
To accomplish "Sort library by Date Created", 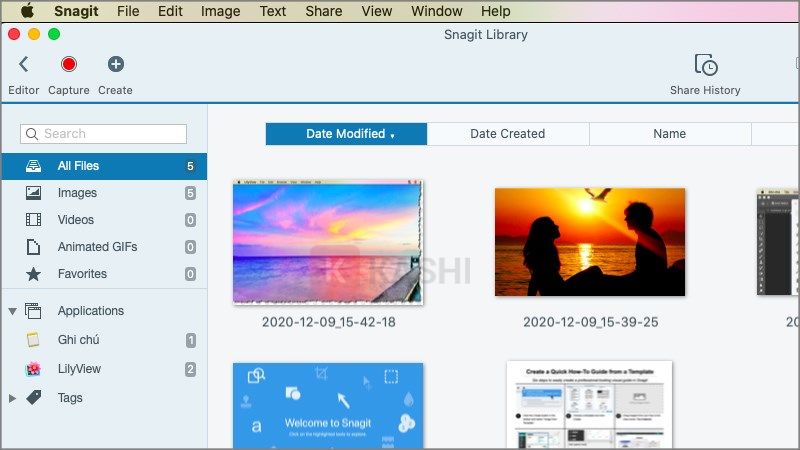I will pos(508,134).
